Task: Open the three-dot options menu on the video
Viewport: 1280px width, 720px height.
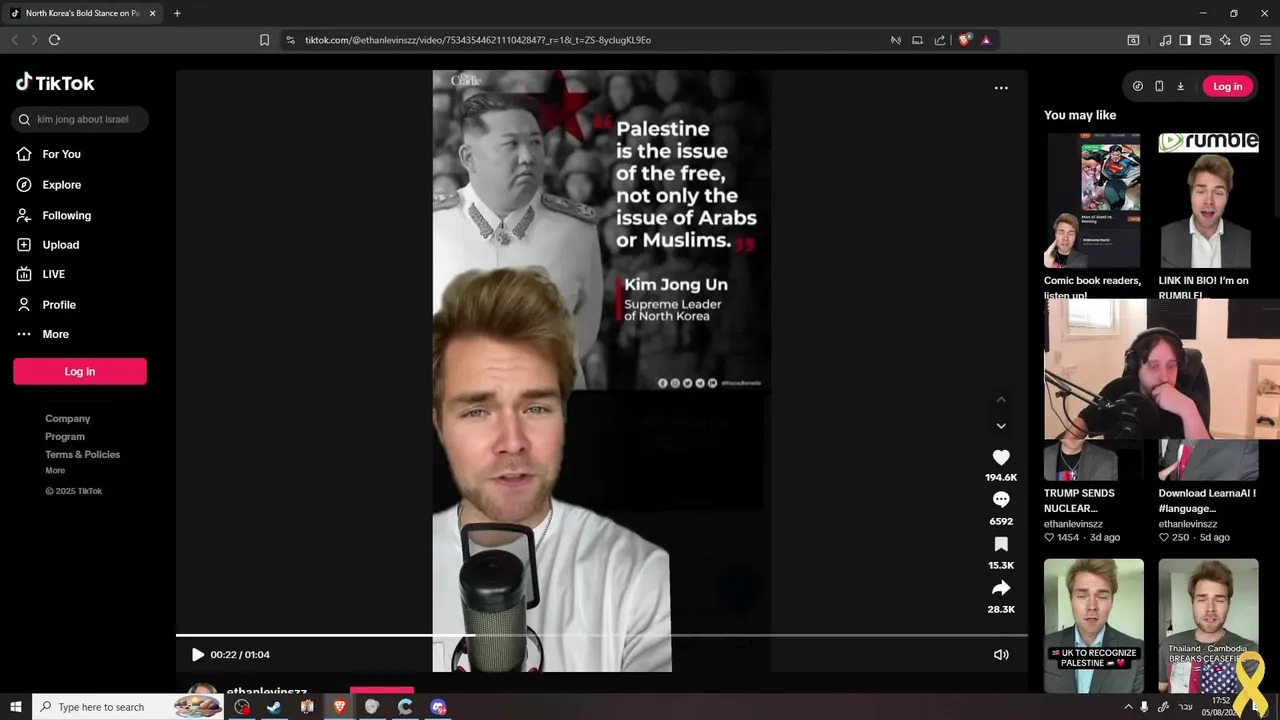Action: pyautogui.click(x=1001, y=88)
